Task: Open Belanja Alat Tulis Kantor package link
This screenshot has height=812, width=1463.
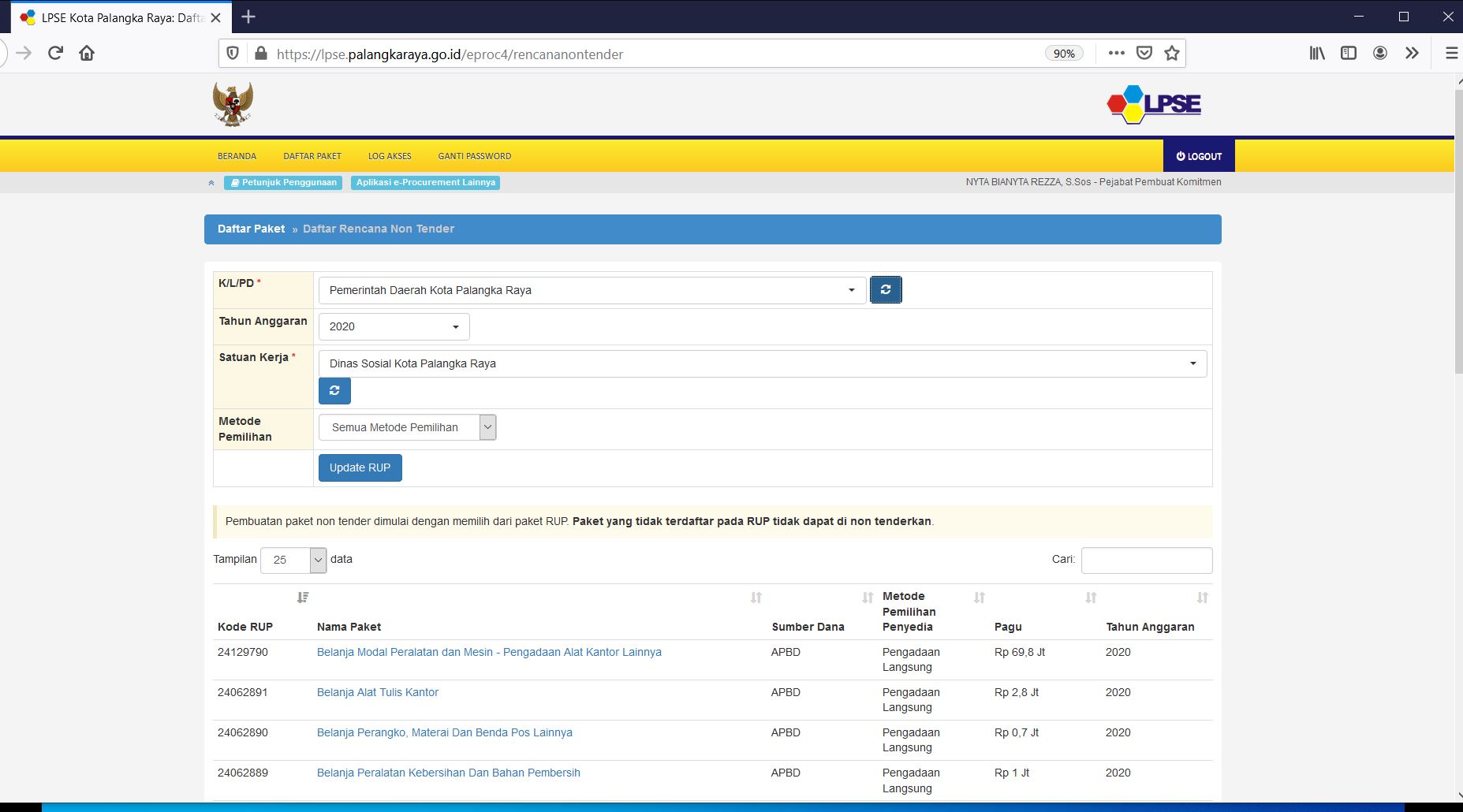Action: [x=377, y=692]
